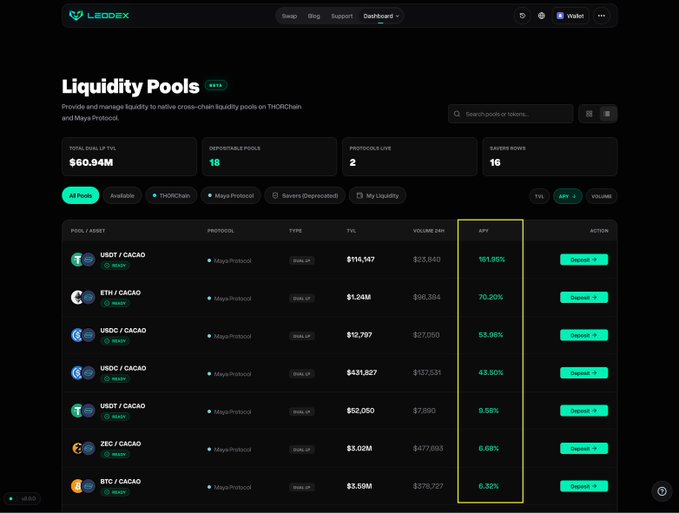
Task: Click the APY column header
Action: coord(483,231)
